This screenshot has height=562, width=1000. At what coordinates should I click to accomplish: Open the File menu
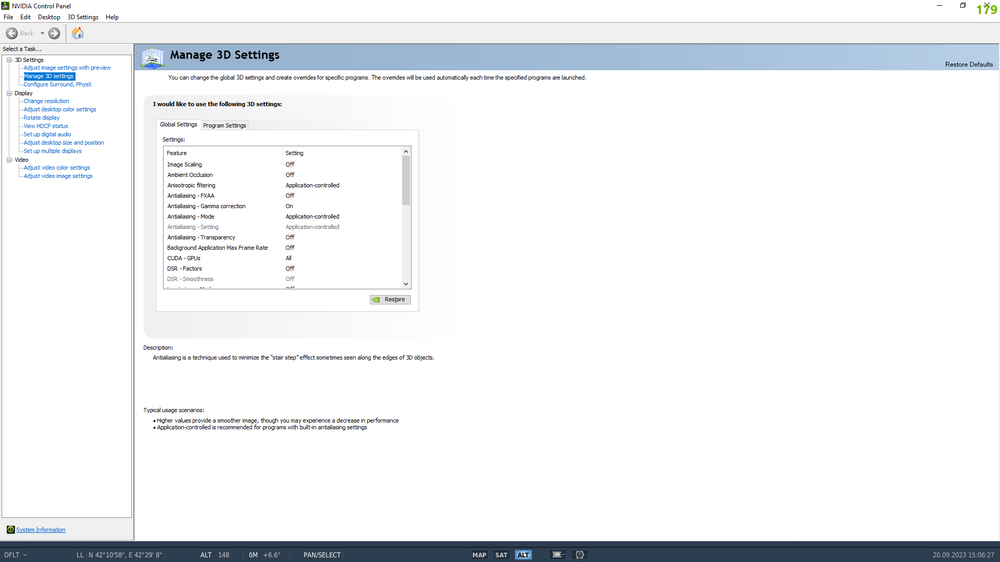(x=8, y=17)
